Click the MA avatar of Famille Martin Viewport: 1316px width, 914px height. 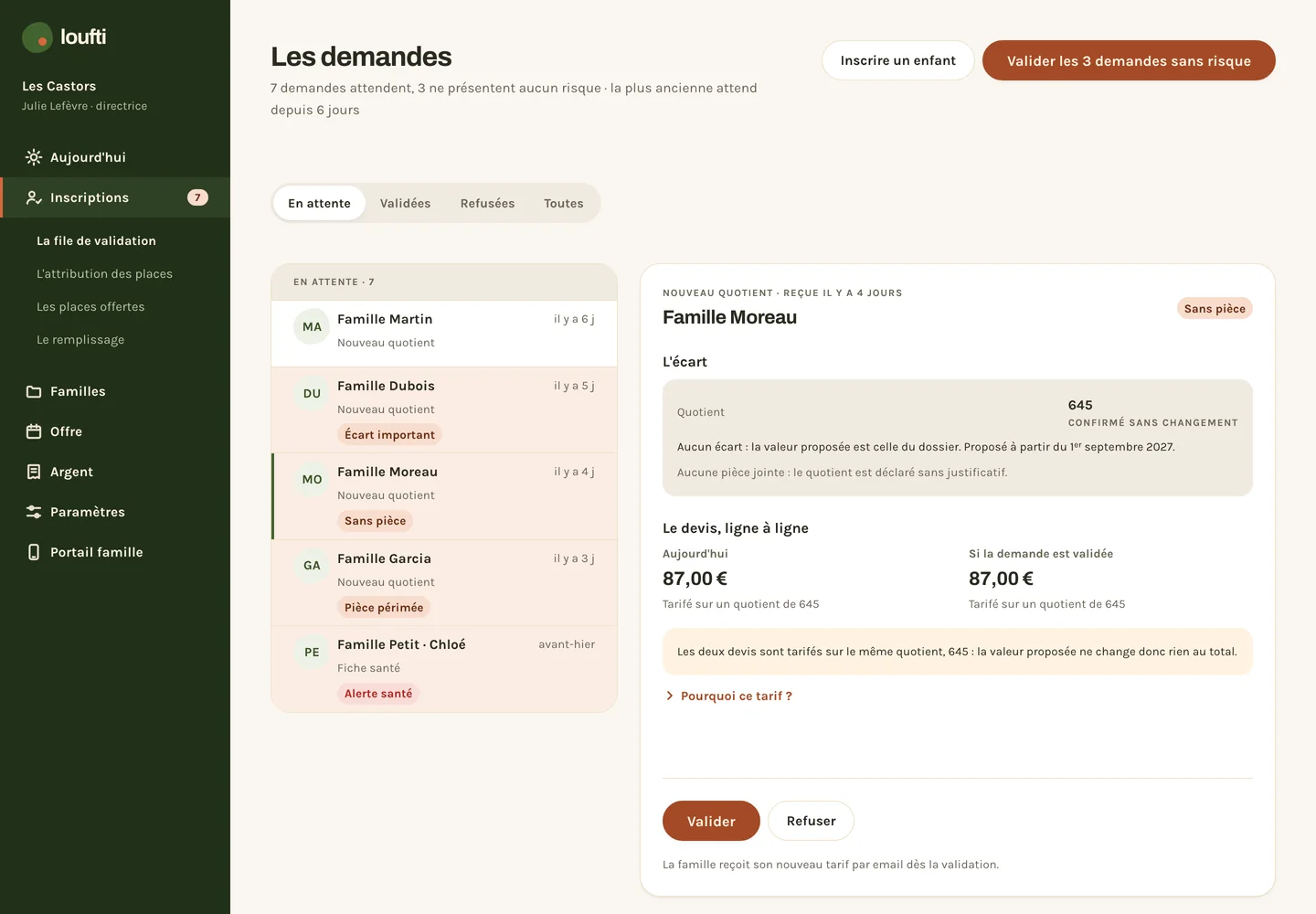point(312,326)
